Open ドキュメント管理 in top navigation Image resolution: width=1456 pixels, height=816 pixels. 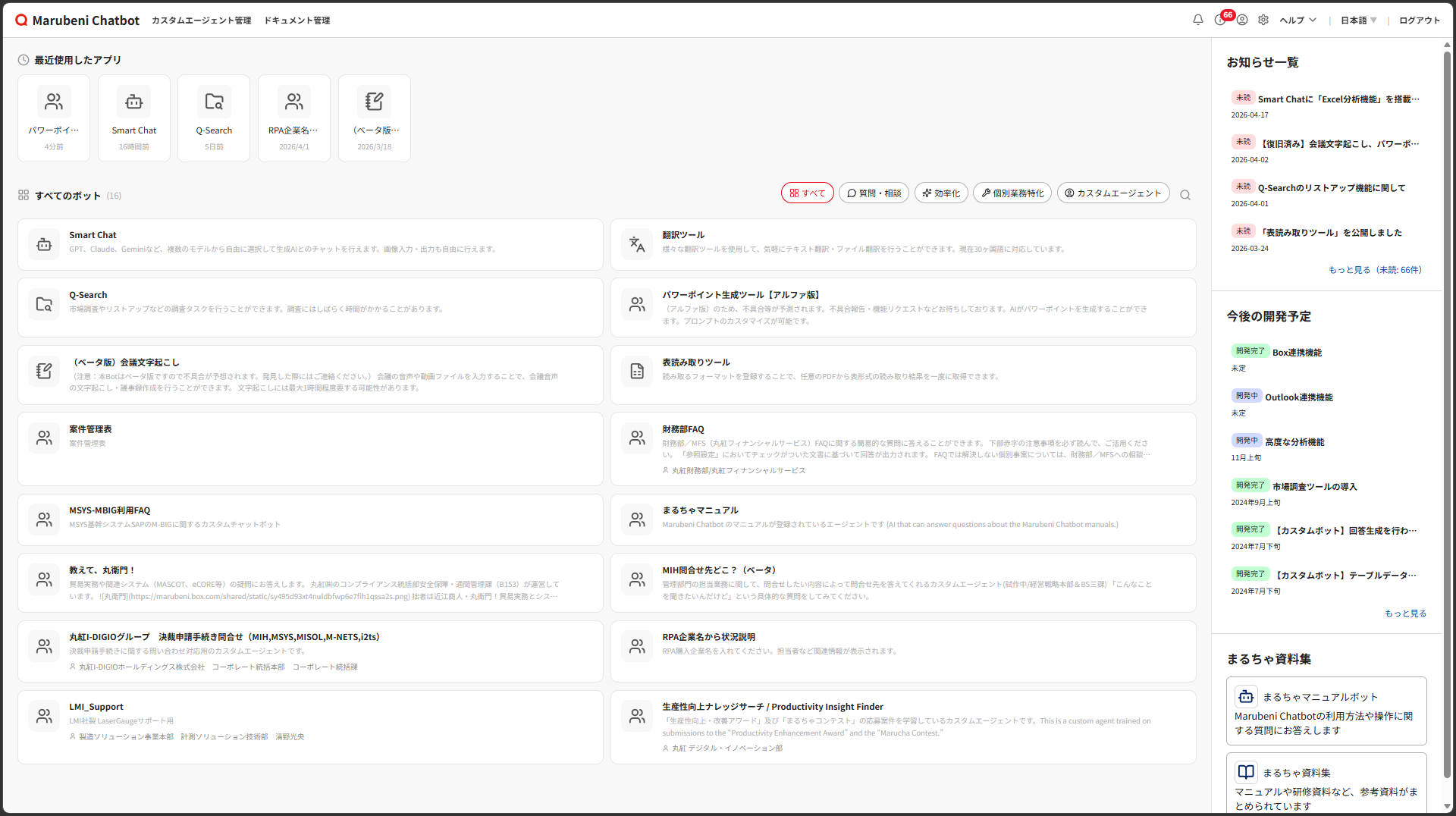point(297,20)
